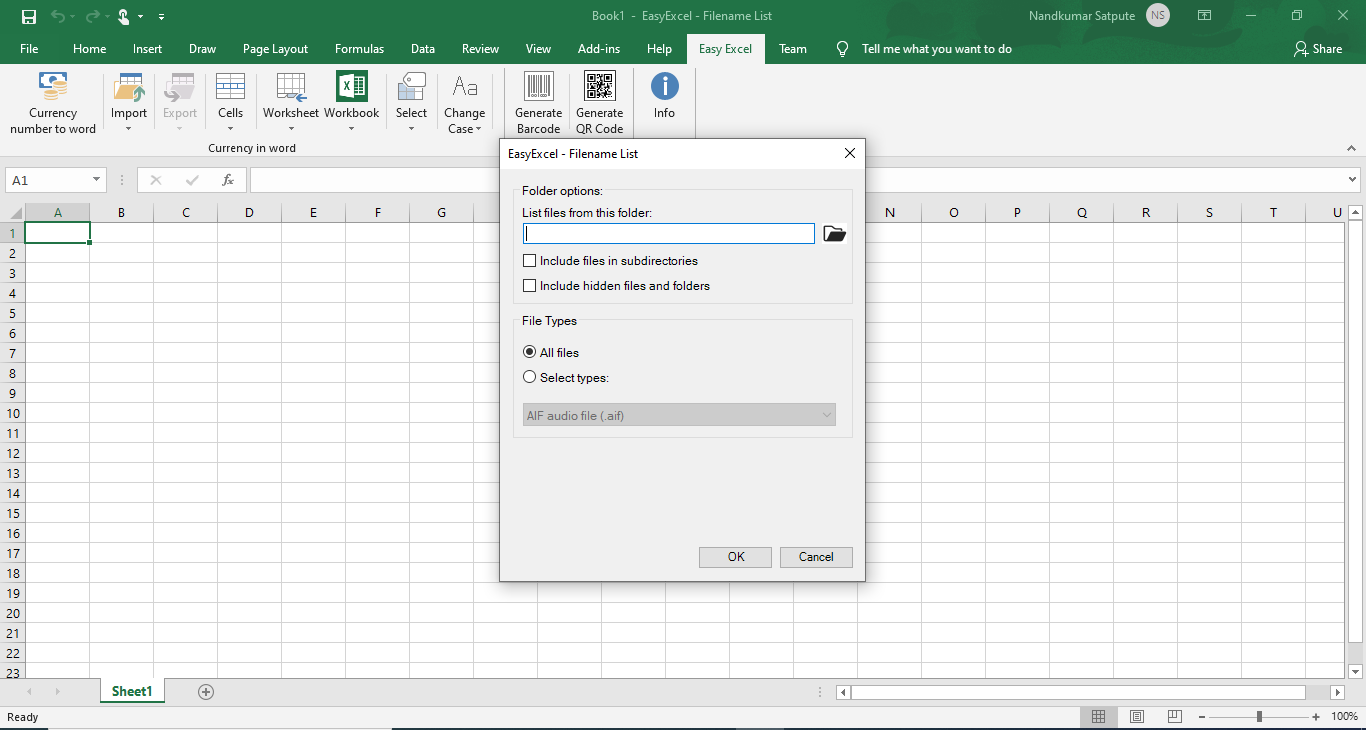This screenshot has height=730, width=1366.
Task: Switch to the Page Layout tab
Action: click(275, 49)
